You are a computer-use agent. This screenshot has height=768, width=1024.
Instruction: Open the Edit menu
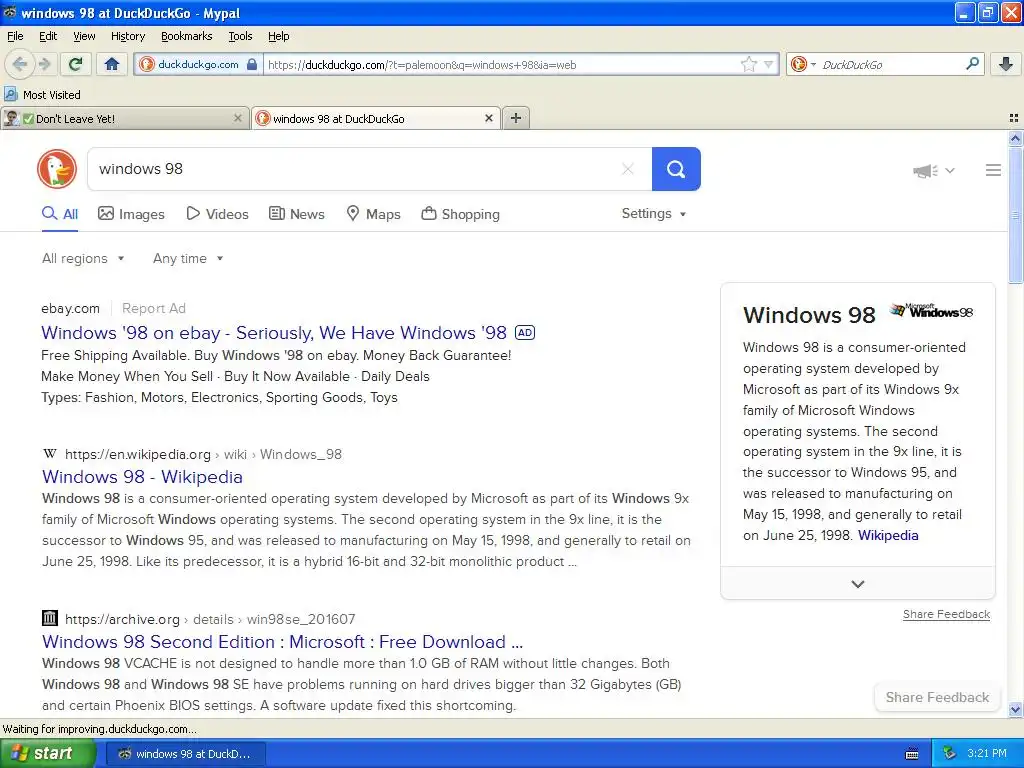tap(48, 36)
